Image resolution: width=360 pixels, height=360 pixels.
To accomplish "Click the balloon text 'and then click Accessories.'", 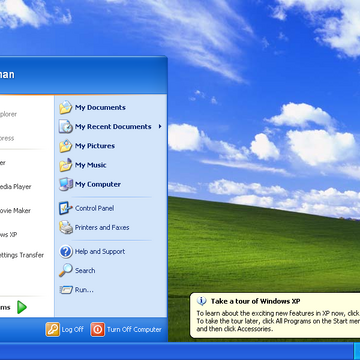I will tap(235, 329).
